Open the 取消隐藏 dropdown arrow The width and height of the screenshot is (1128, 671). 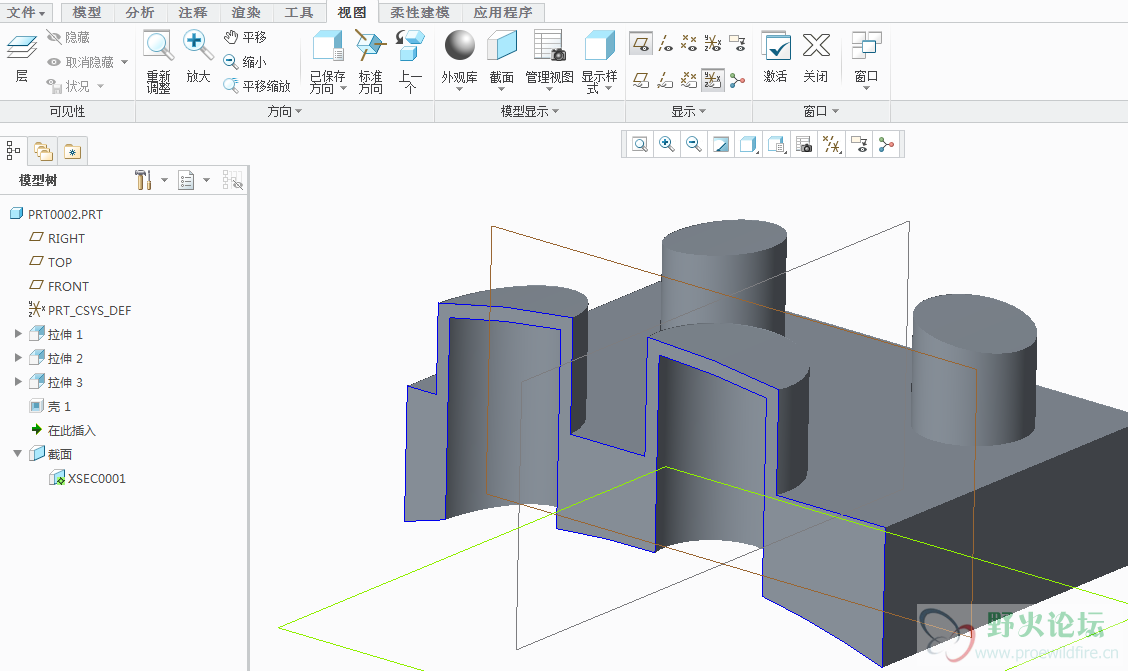124,62
